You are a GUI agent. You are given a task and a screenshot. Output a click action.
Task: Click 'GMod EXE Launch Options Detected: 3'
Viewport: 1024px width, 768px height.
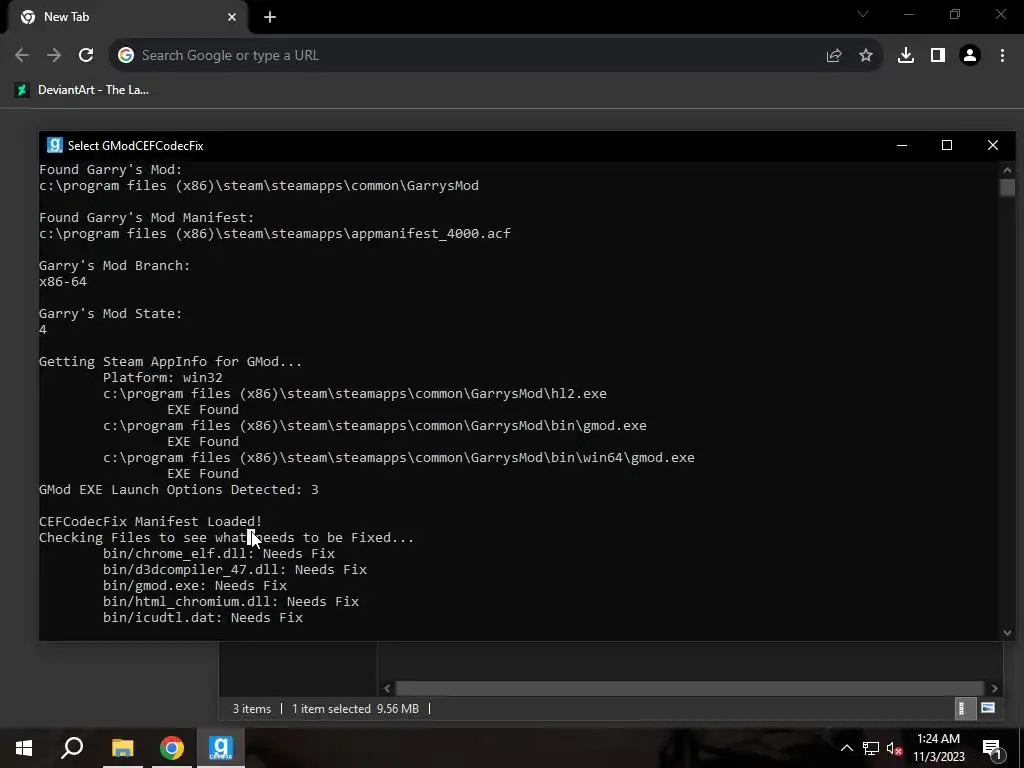(179, 490)
